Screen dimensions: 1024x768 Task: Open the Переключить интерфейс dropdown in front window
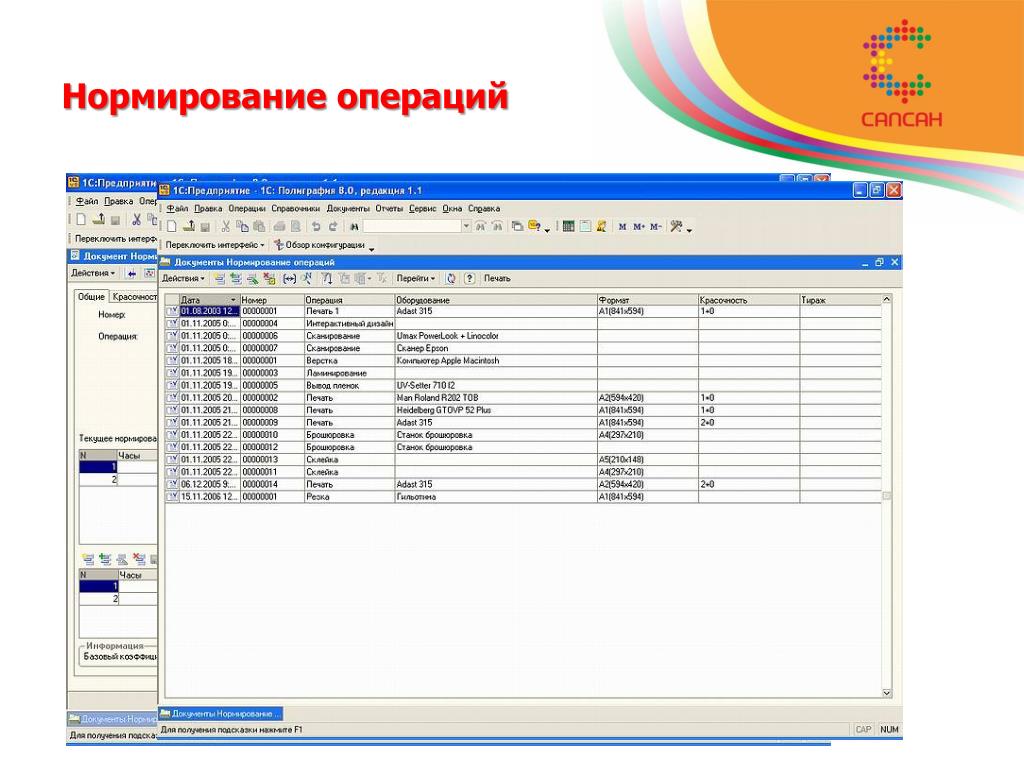pyautogui.click(x=214, y=245)
